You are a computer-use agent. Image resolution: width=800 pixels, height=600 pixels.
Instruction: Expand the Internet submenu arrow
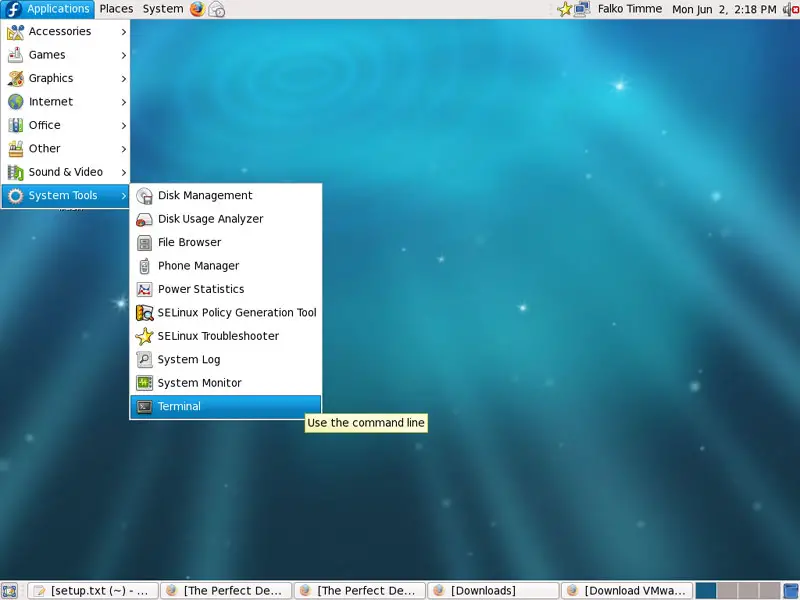pyautogui.click(x=123, y=102)
